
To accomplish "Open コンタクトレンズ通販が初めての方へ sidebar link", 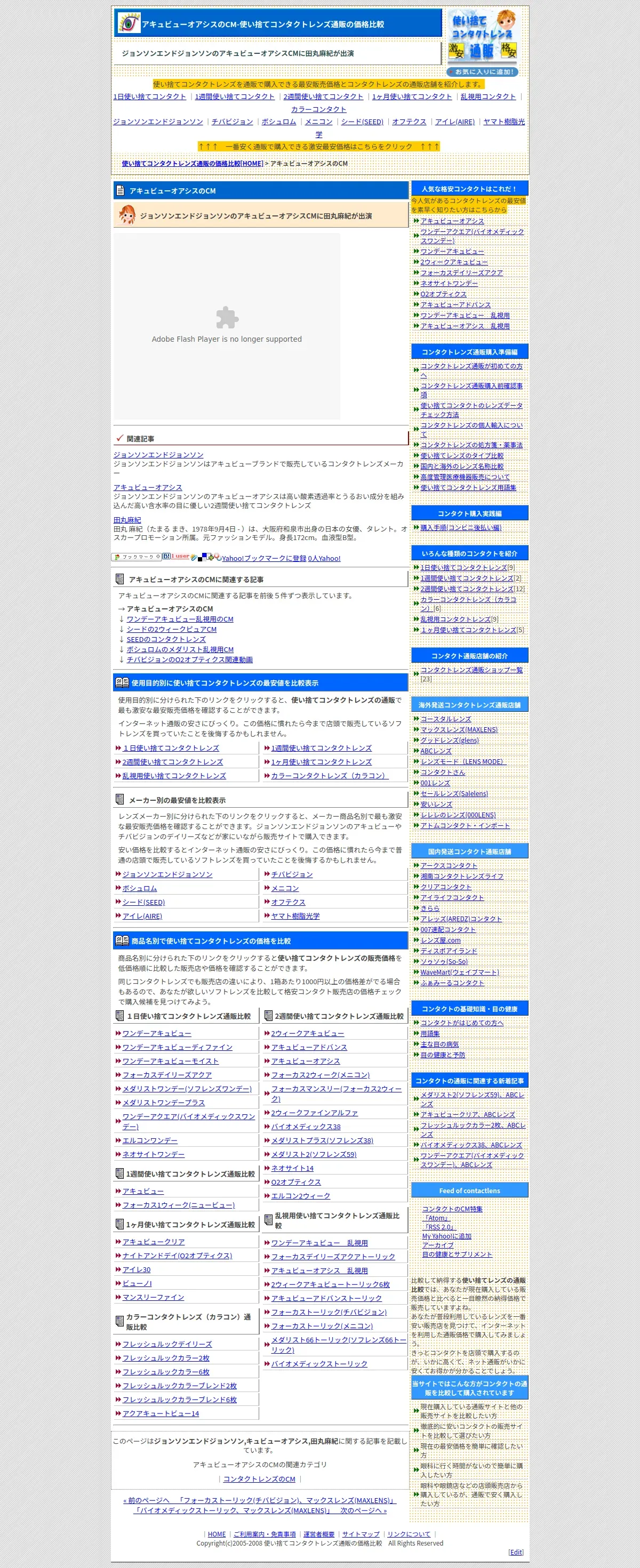I will [471, 370].
